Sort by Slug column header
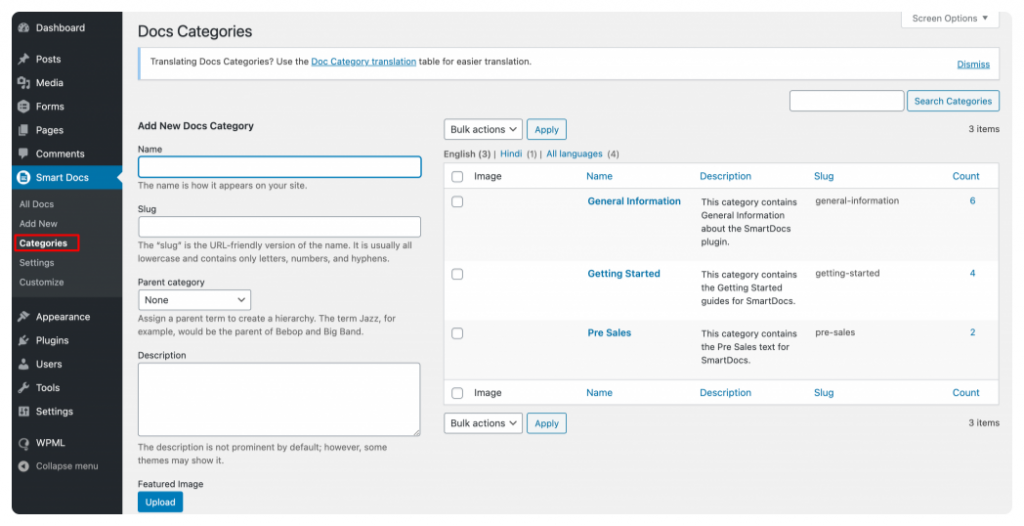The image size is (1024, 526). coord(824,176)
